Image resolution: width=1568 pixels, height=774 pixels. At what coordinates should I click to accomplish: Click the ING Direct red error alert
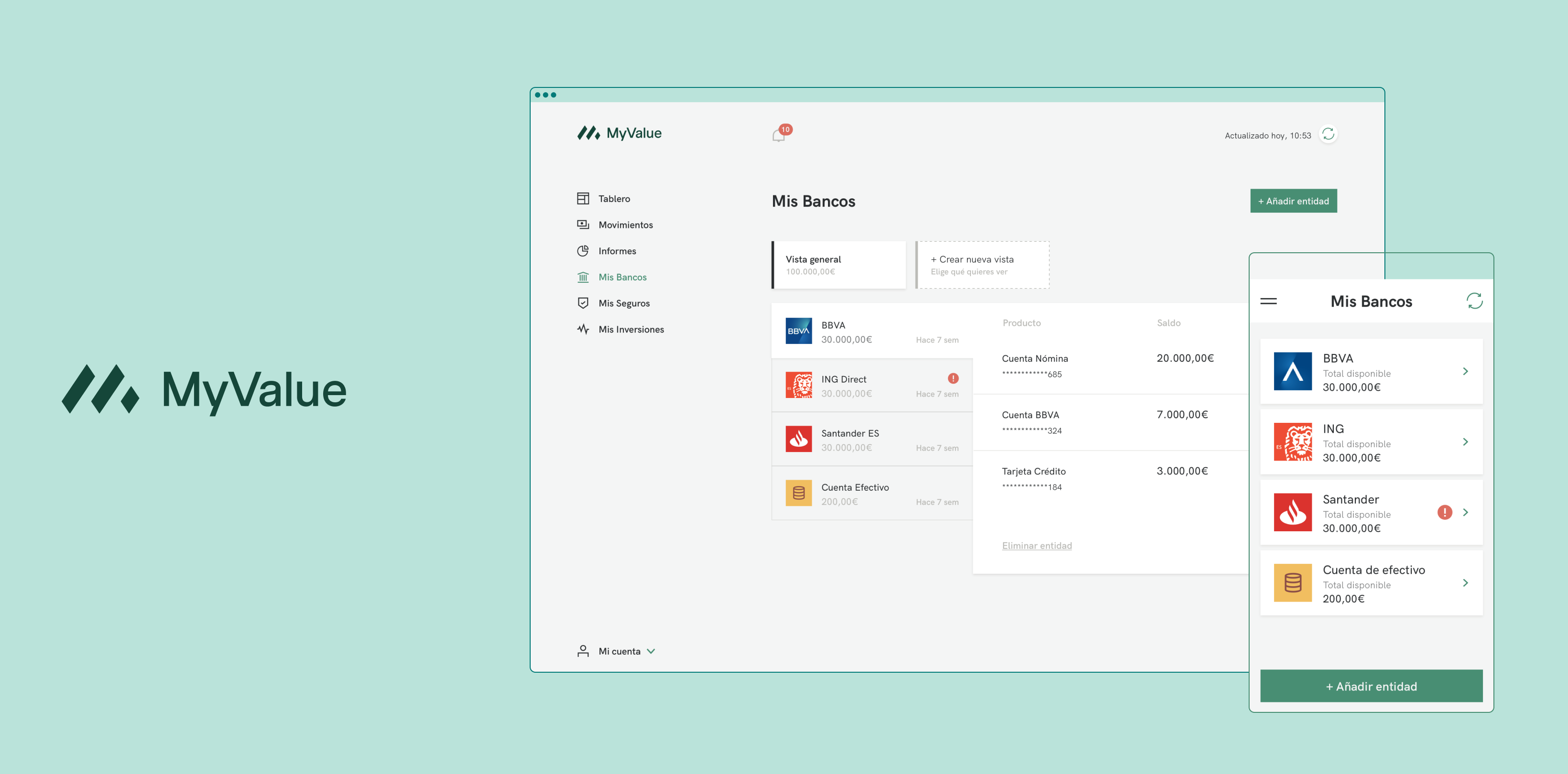click(953, 378)
